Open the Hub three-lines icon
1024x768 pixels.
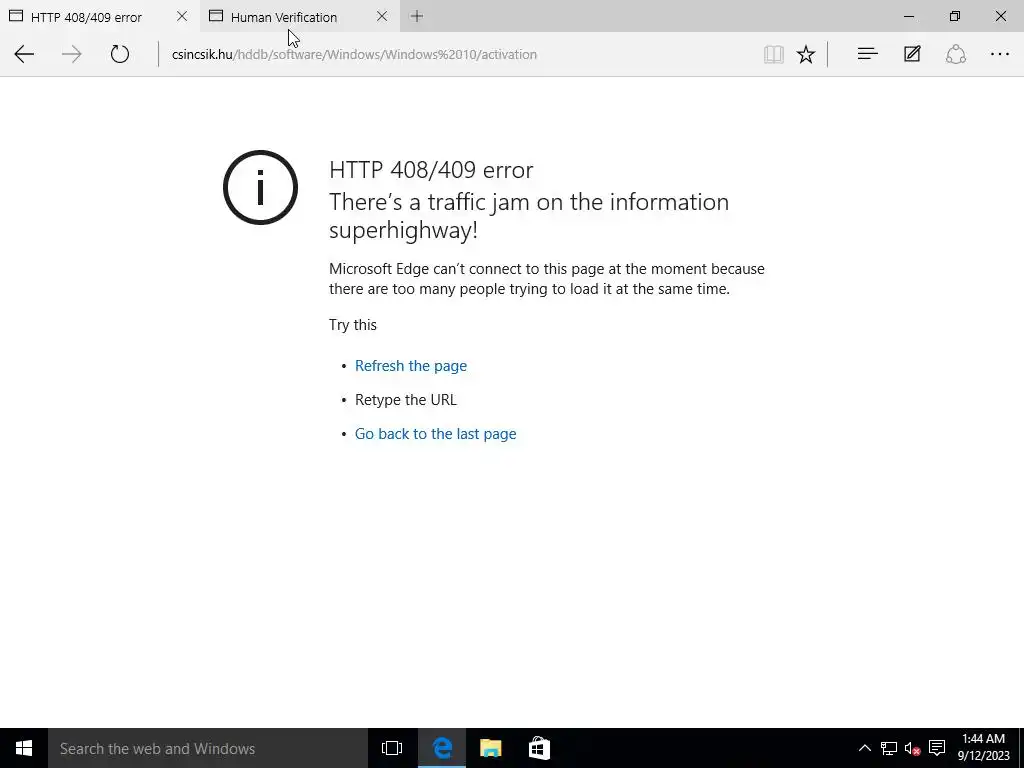click(x=867, y=54)
